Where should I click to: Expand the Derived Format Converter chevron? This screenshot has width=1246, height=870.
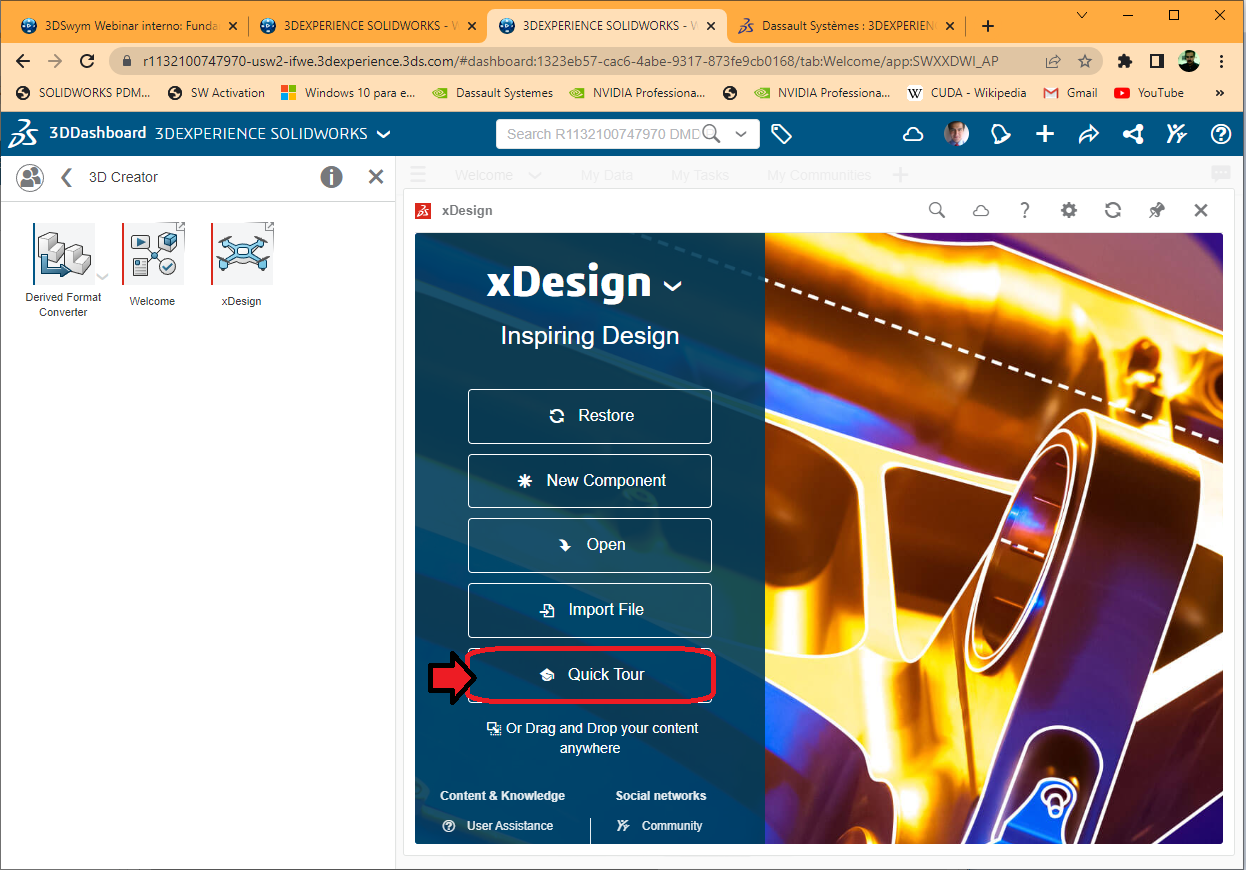click(x=102, y=277)
